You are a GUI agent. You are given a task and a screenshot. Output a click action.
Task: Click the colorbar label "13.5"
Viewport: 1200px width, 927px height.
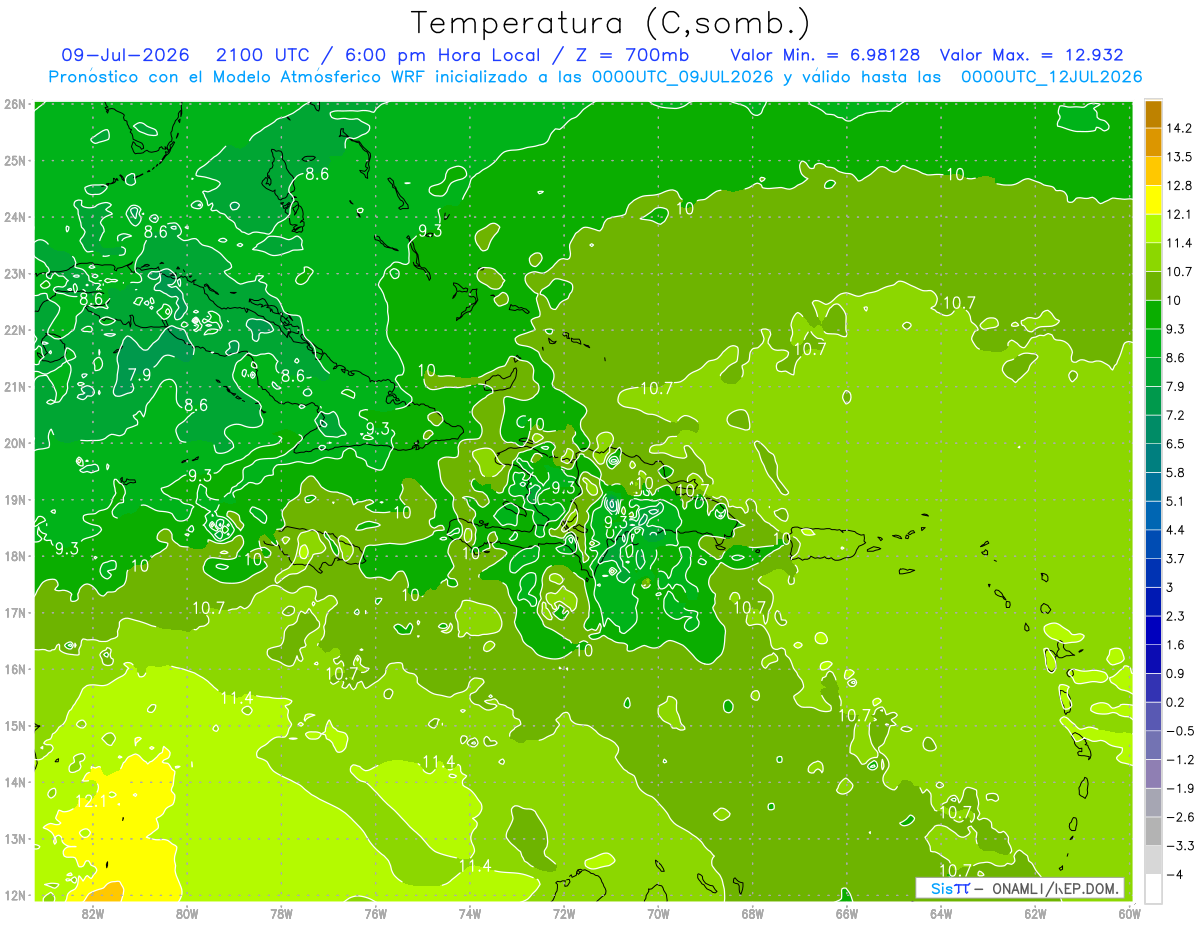tap(1179, 157)
